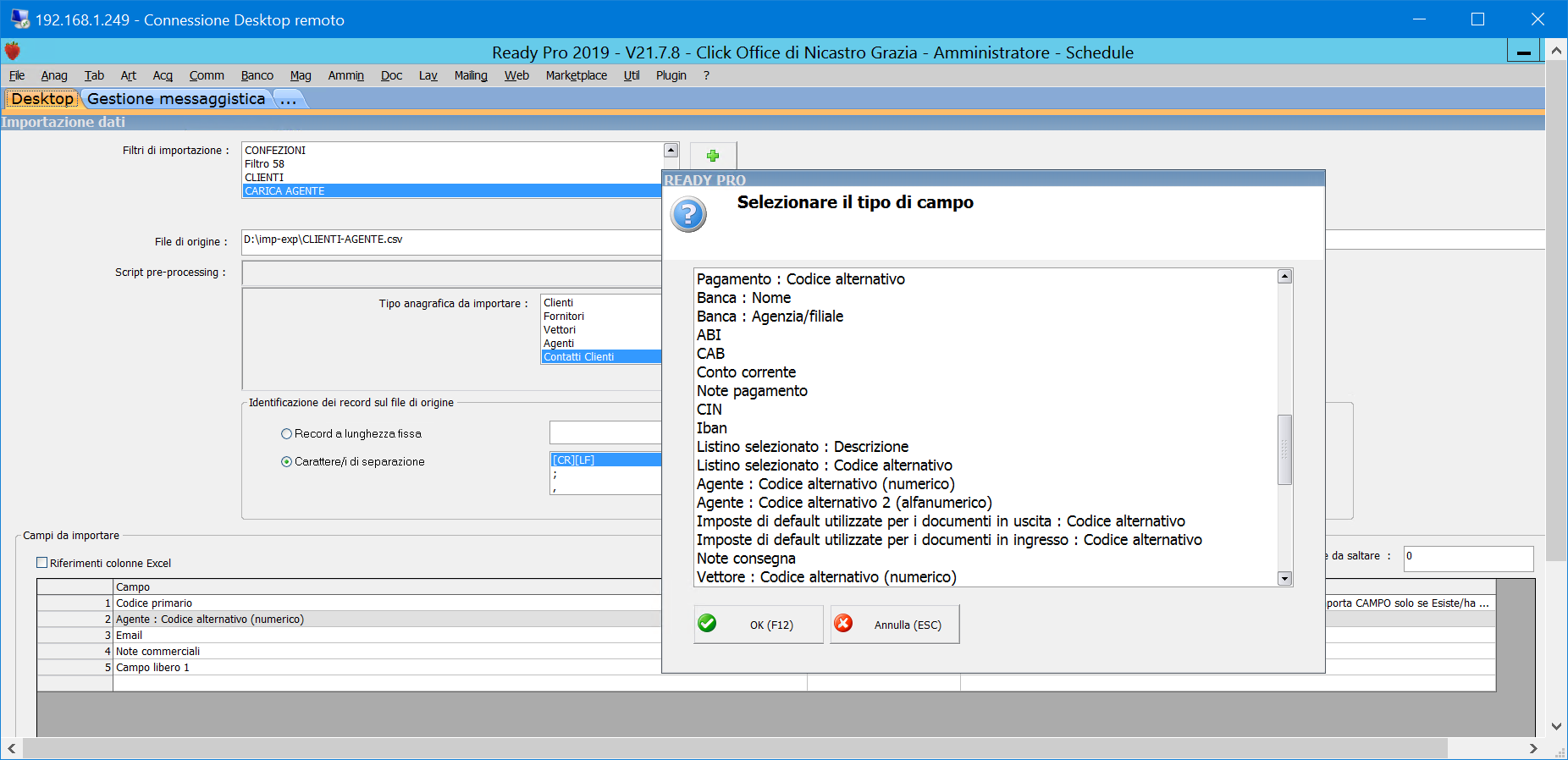Open the Banco menu
Viewport: 1568px width, 760px height.
(x=257, y=75)
